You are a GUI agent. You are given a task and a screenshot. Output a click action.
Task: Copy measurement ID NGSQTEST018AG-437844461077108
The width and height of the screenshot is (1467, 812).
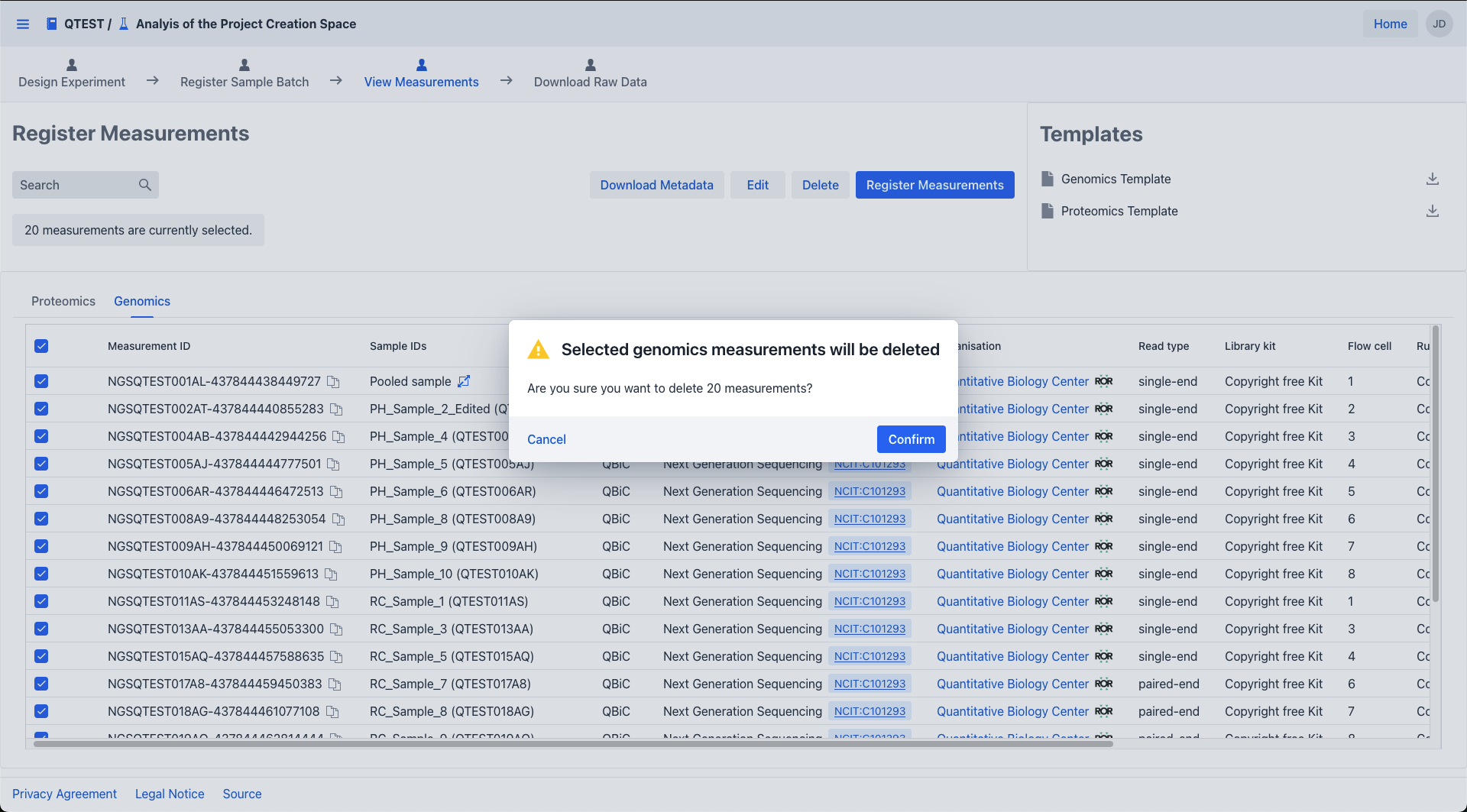(x=332, y=711)
